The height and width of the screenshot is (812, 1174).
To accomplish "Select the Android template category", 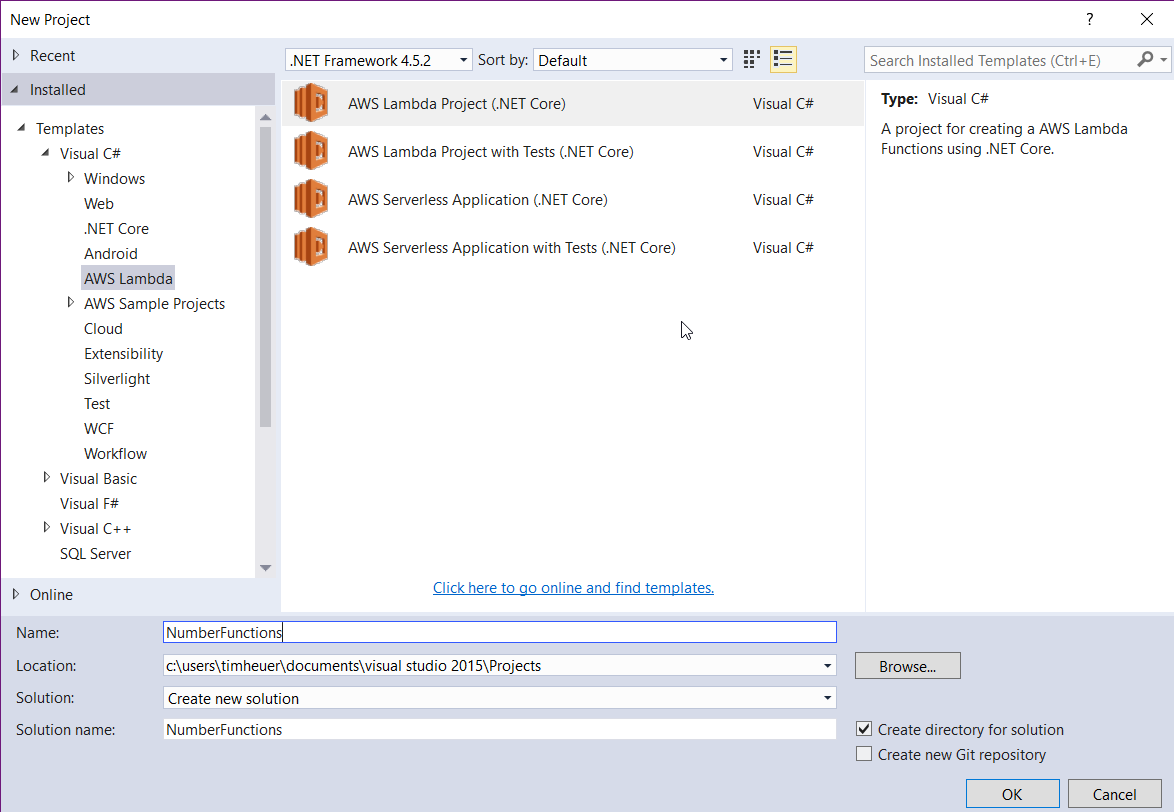I will pyautogui.click(x=111, y=254).
